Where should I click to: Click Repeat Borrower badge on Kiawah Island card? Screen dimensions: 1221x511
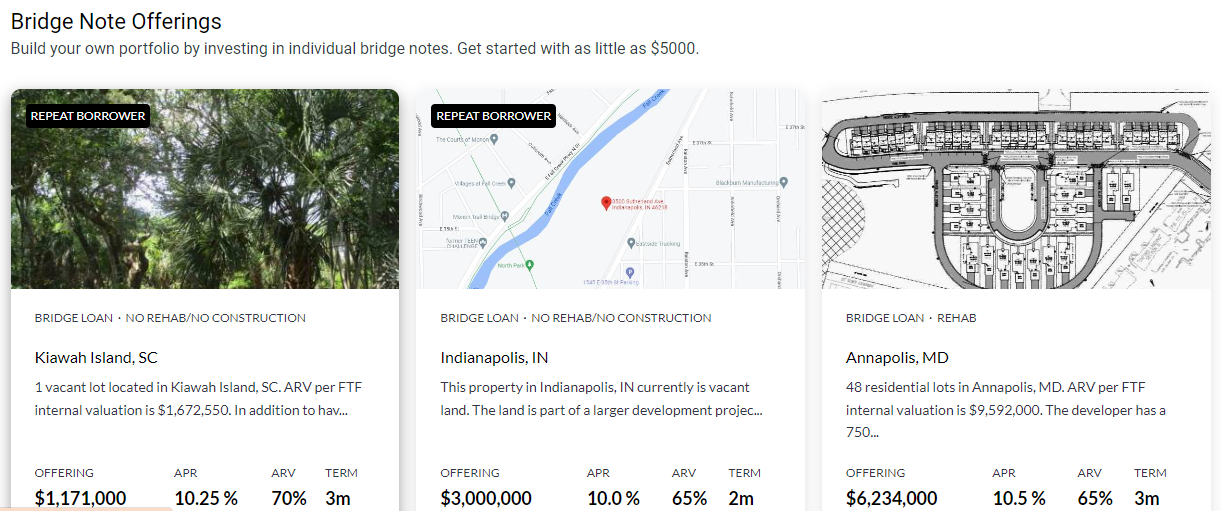[x=88, y=116]
